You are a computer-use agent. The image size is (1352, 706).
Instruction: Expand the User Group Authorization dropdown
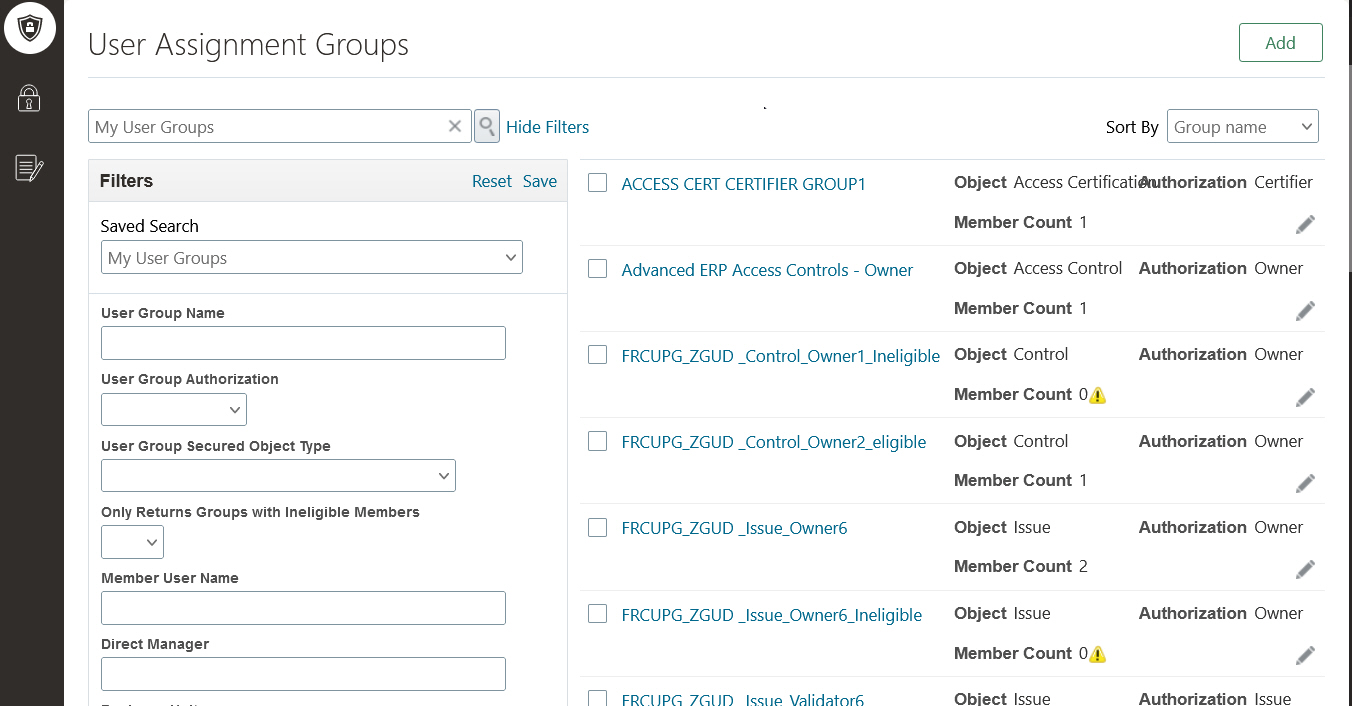174,410
